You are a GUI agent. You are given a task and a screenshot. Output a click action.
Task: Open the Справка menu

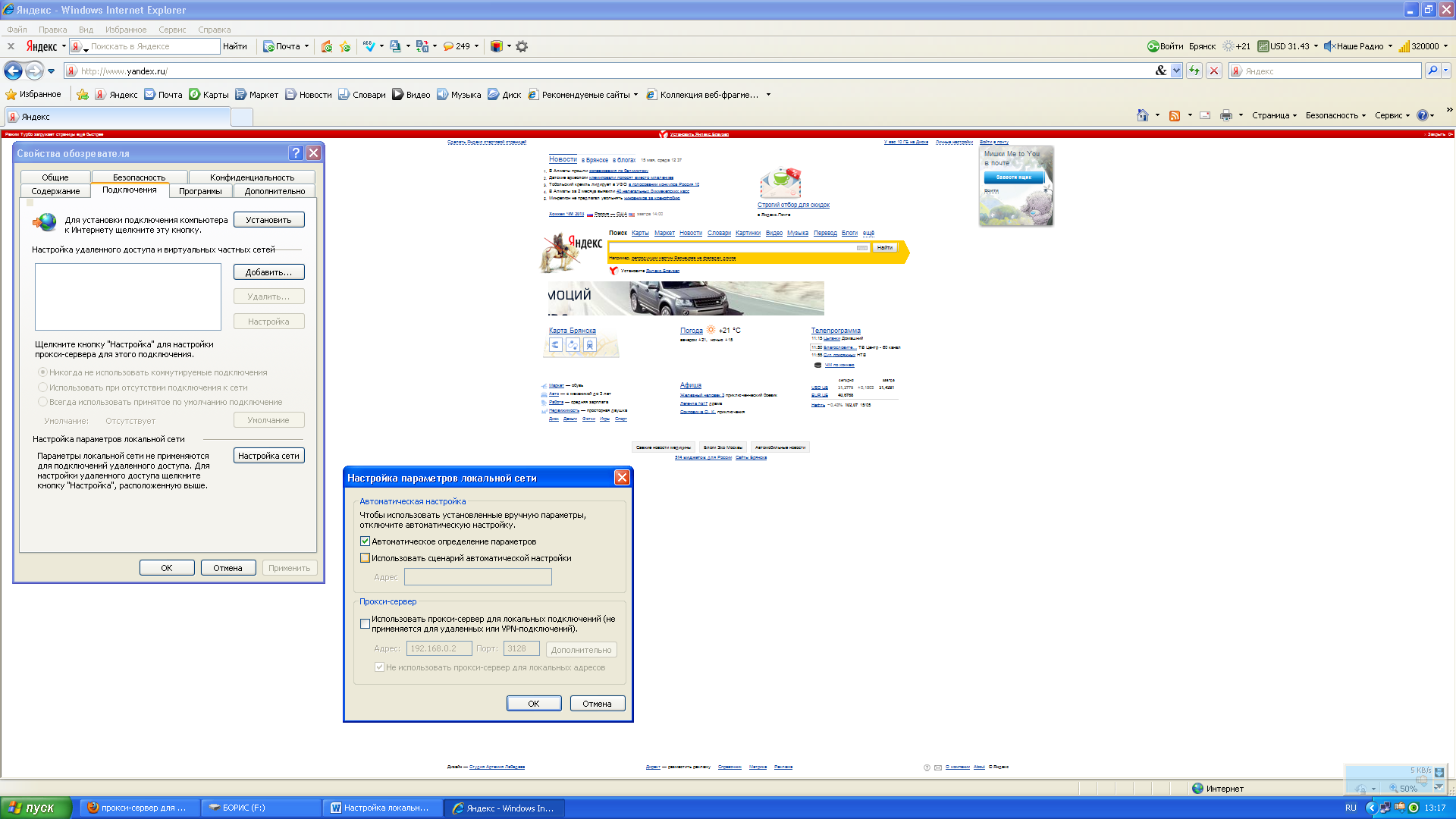tap(215, 30)
